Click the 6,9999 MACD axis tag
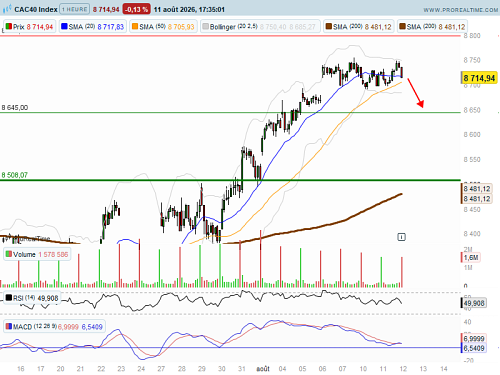Image resolution: width=500 pixels, height=375 pixels. click(x=474, y=339)
